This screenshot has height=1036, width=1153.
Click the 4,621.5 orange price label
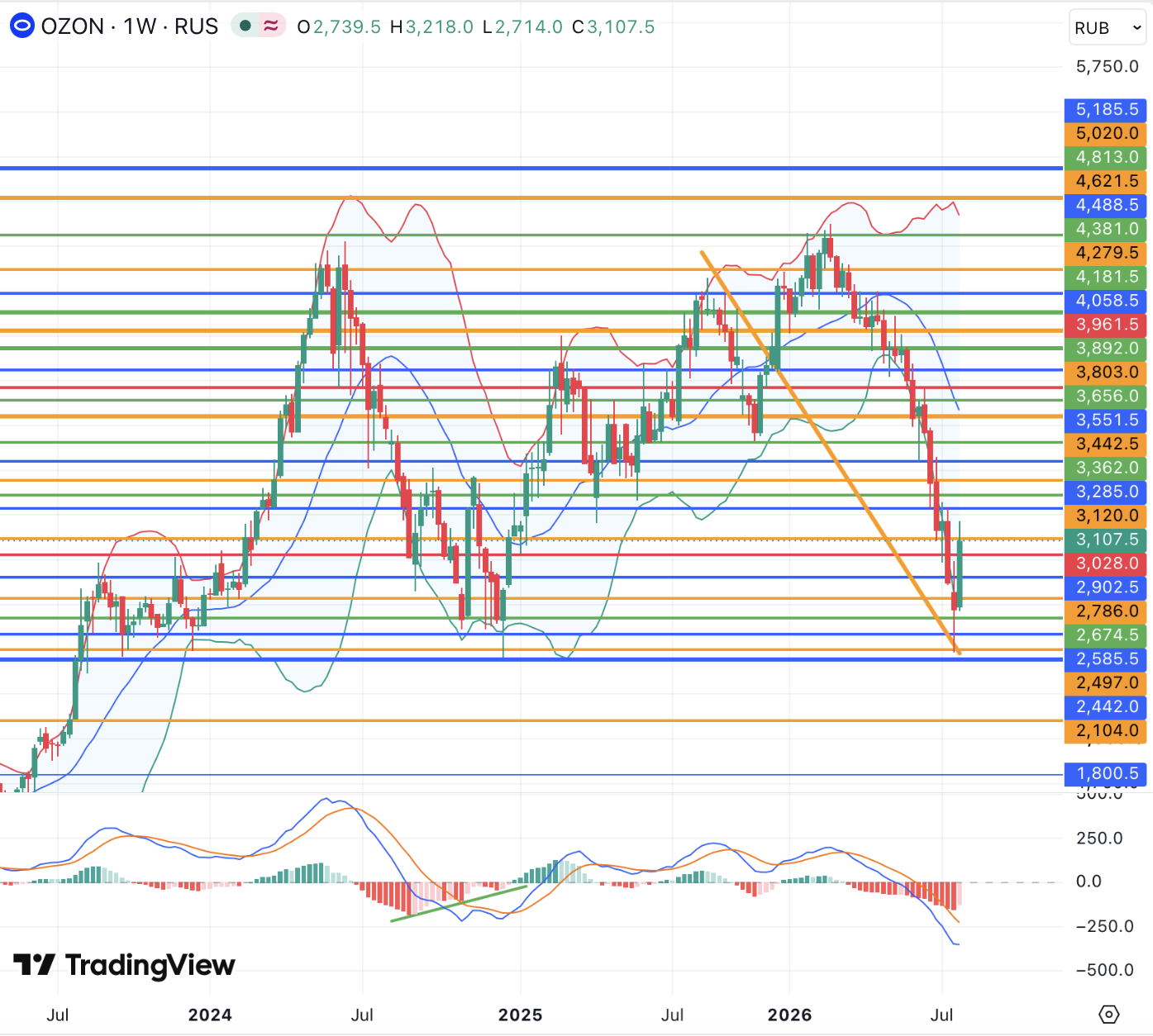[x=1107, y=181]
